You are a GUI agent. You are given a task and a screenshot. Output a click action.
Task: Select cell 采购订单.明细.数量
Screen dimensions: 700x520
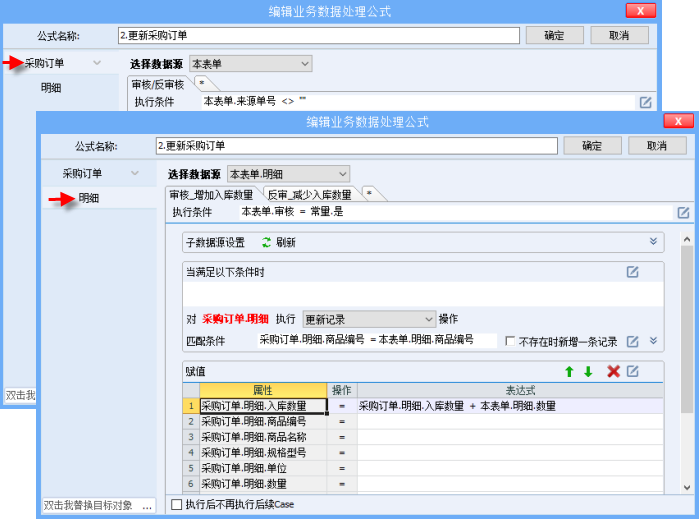[x=263, y=484]
